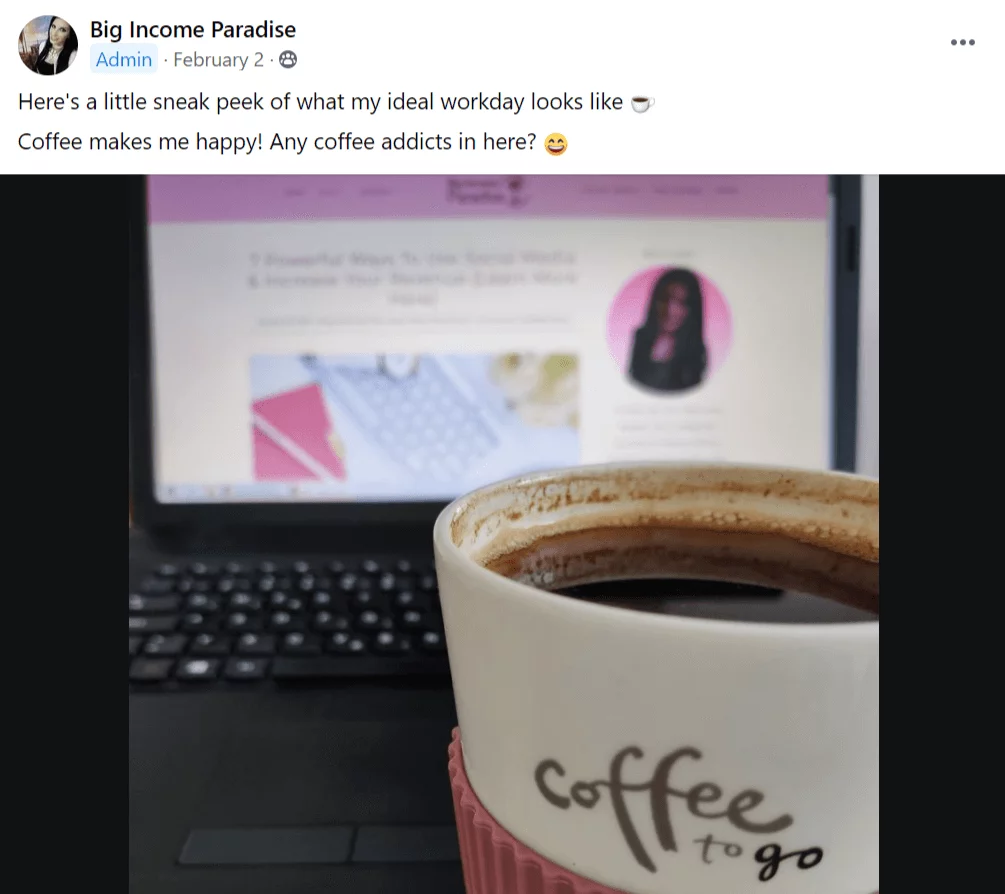Click the group audience privacy icon
The image size is (1005, 894).
click(x=288, y=60)
